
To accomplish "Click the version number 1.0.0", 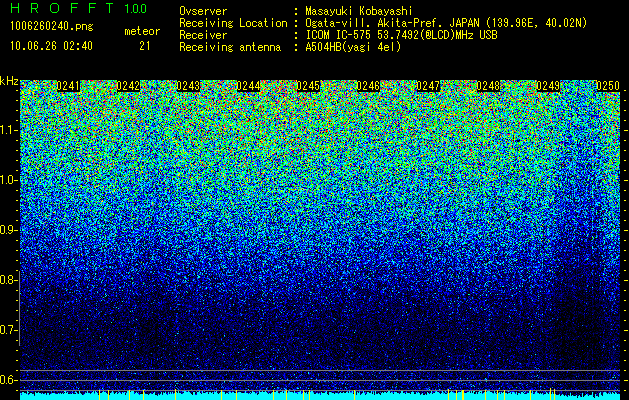I will (135, 8).
